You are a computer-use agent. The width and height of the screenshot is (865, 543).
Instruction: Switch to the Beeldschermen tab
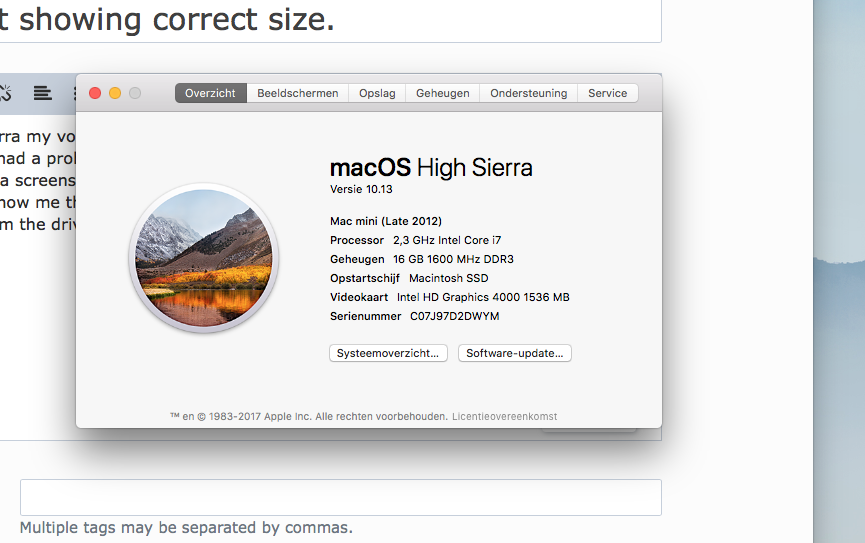point(297,93)
